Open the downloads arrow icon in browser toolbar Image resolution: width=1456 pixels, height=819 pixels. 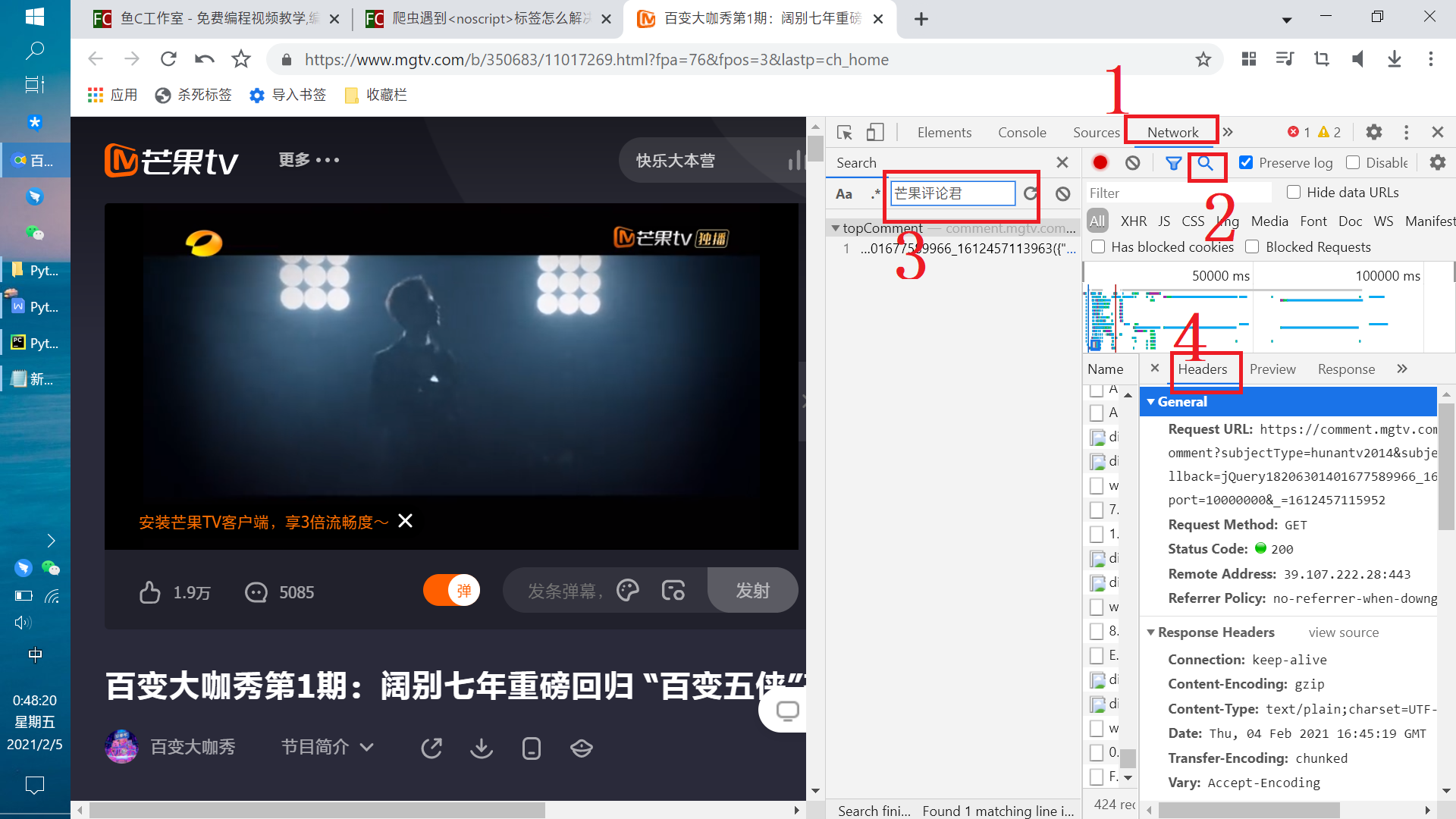coord(1395,59)
